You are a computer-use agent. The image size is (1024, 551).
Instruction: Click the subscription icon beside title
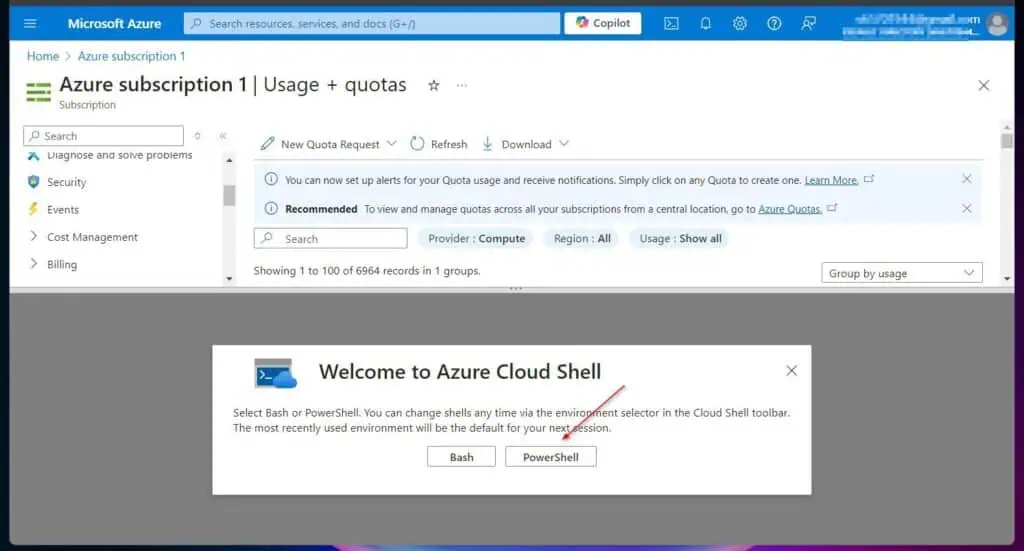click(39, 91)
